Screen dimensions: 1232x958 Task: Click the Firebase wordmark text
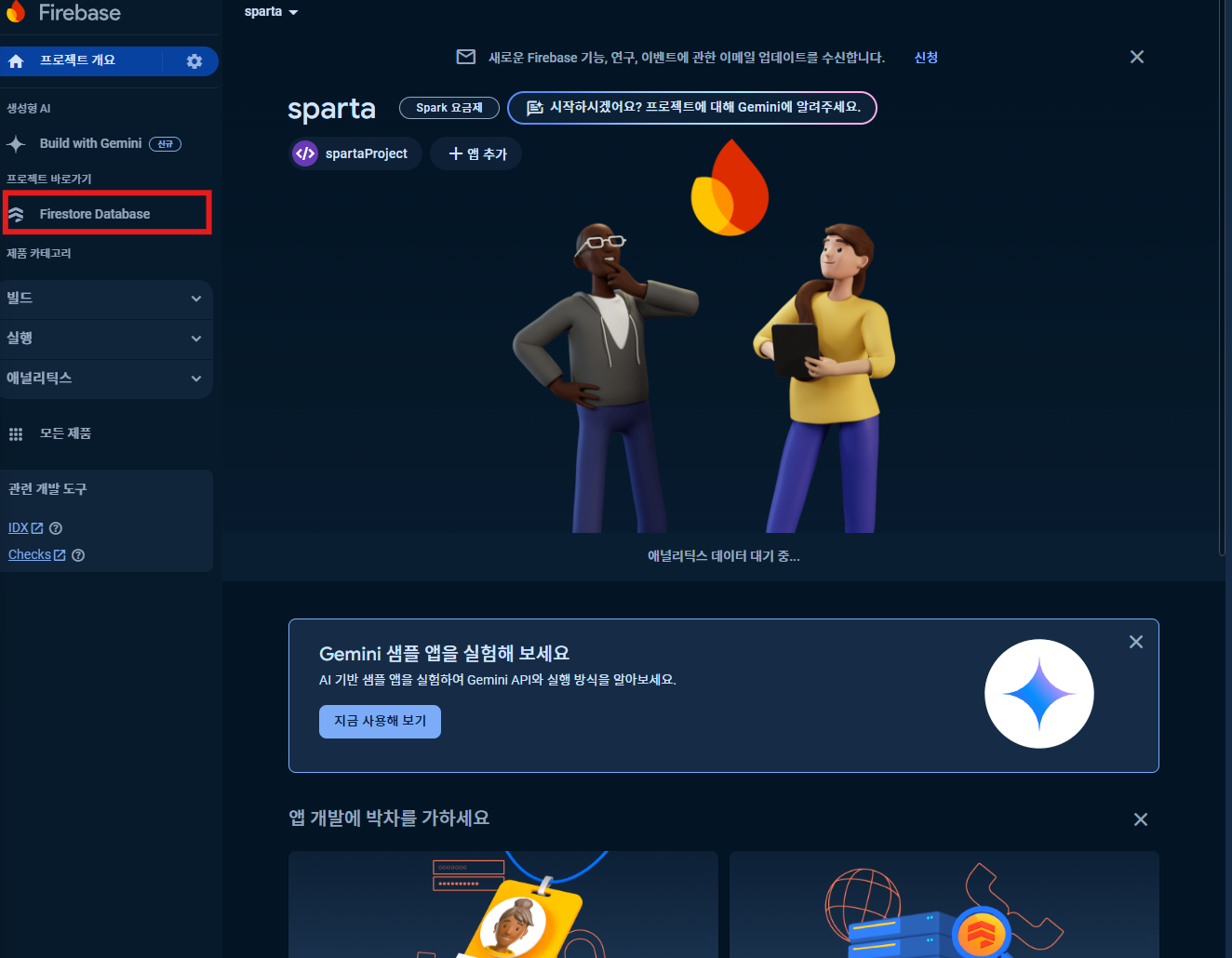80,12
